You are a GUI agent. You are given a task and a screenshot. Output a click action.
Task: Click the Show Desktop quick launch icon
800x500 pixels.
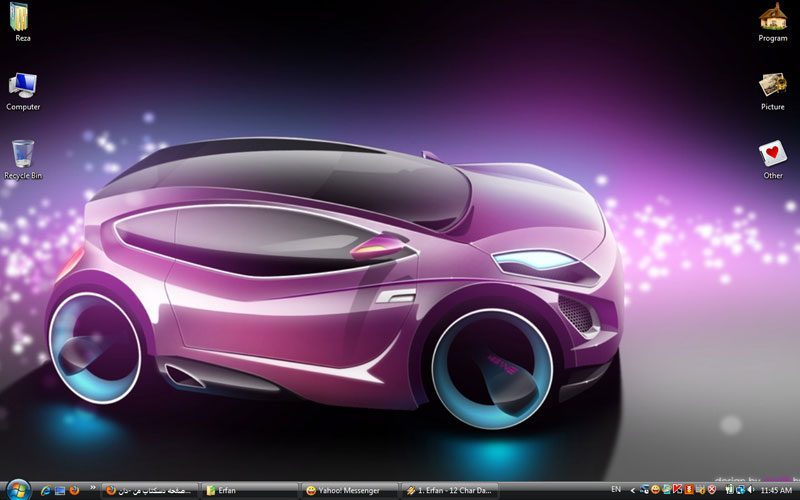click(x=60, y=490)
